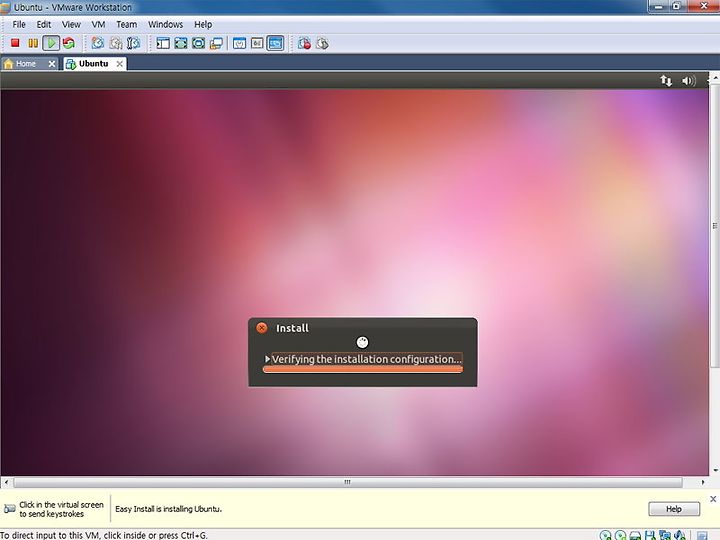Viewport: 720px width, 540px height.
Task: Click the second CD/DVD drive status icon
Action: click(620, 535)
